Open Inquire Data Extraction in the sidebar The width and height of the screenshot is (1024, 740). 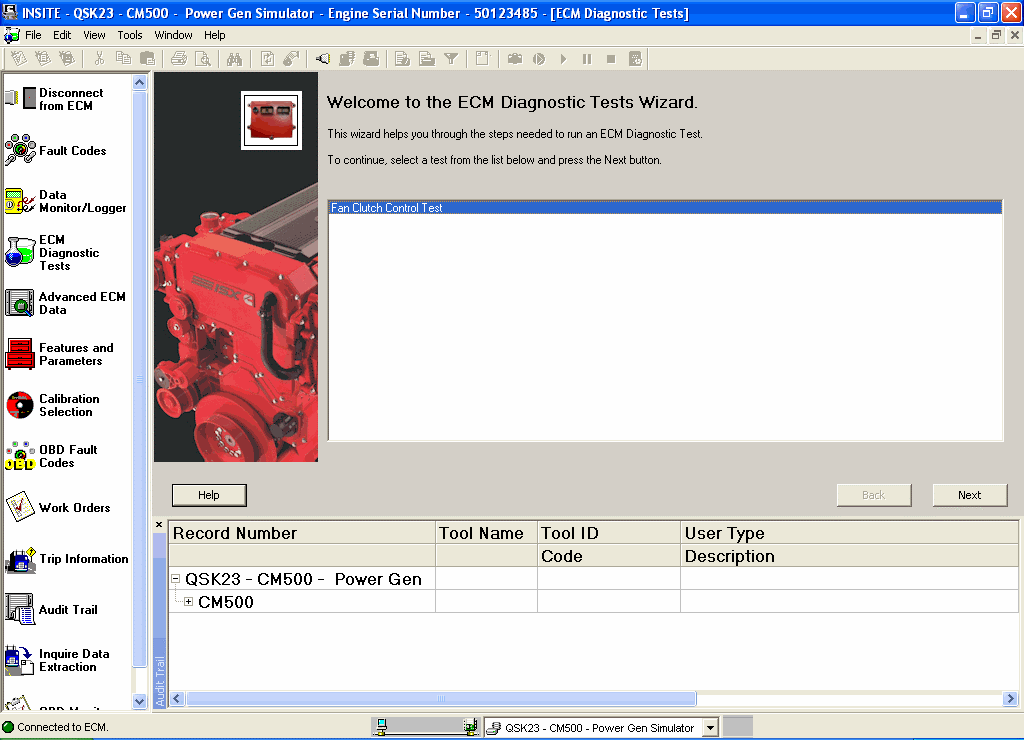(x=57, y=660)
